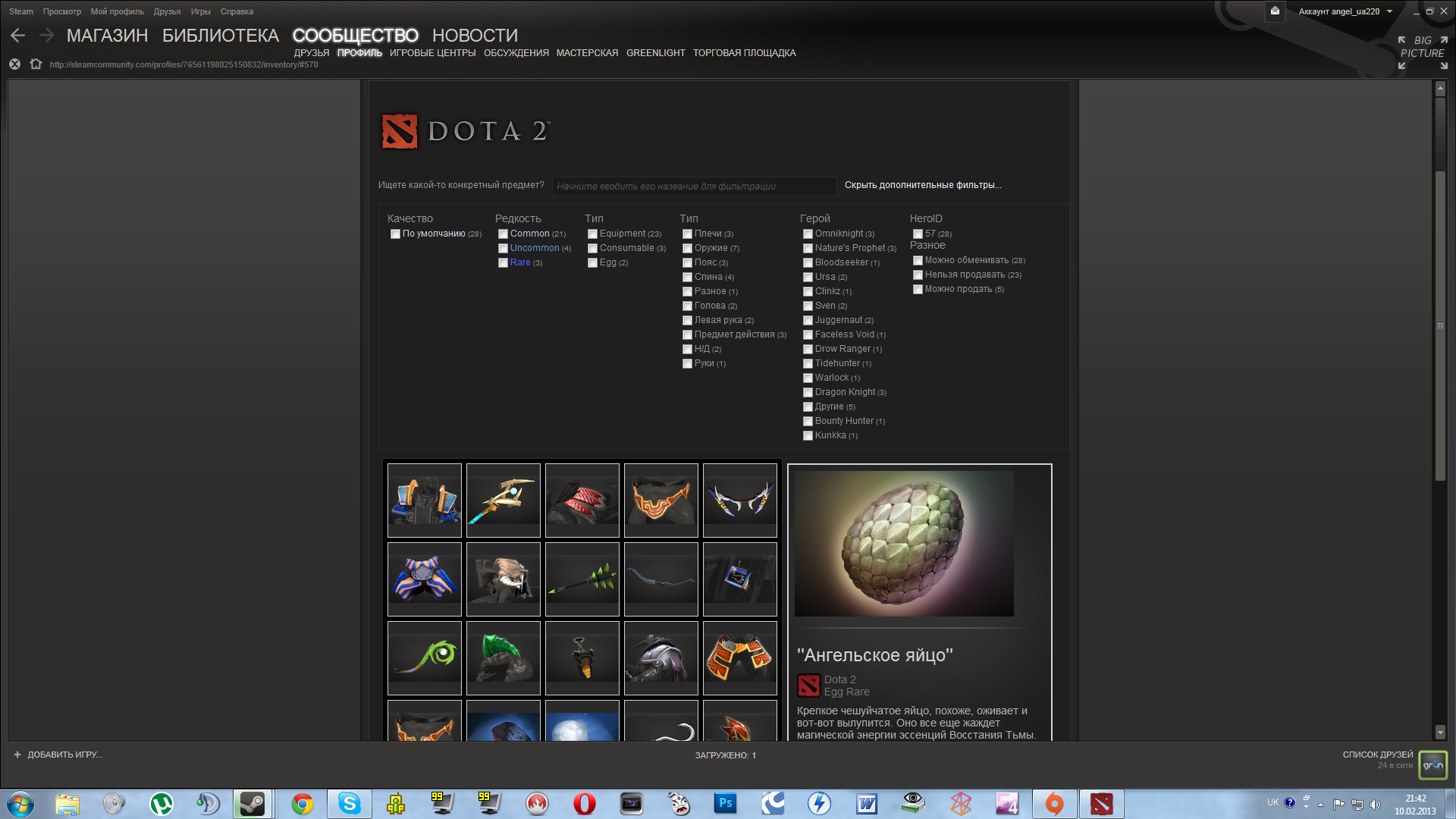Open Skype from the taskbar
The height and width of the screenshot is (819, 1456).
click(x=349, y=804)
